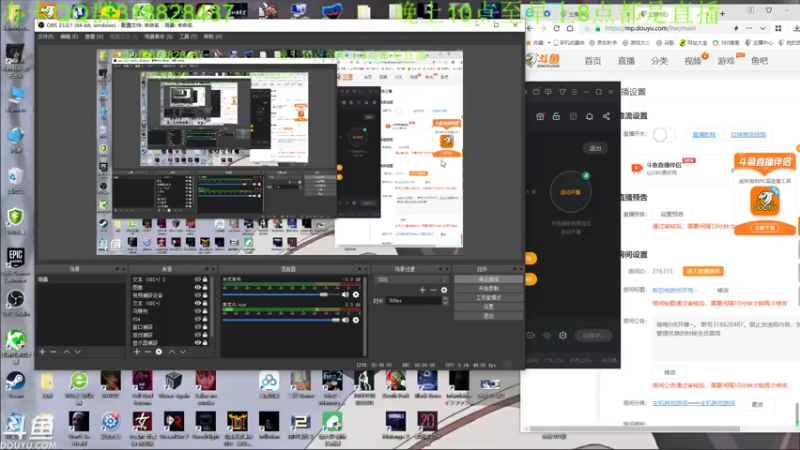
Task: Open the 工具 menu in OBS
Action: click(188, 37)
